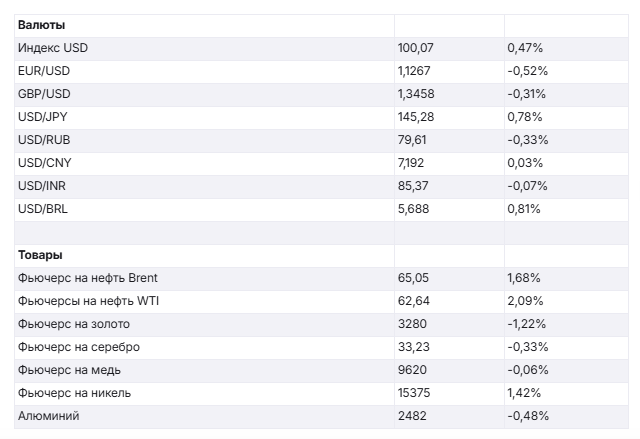
Task: Click the Товары section header
Action: (40, 255)
